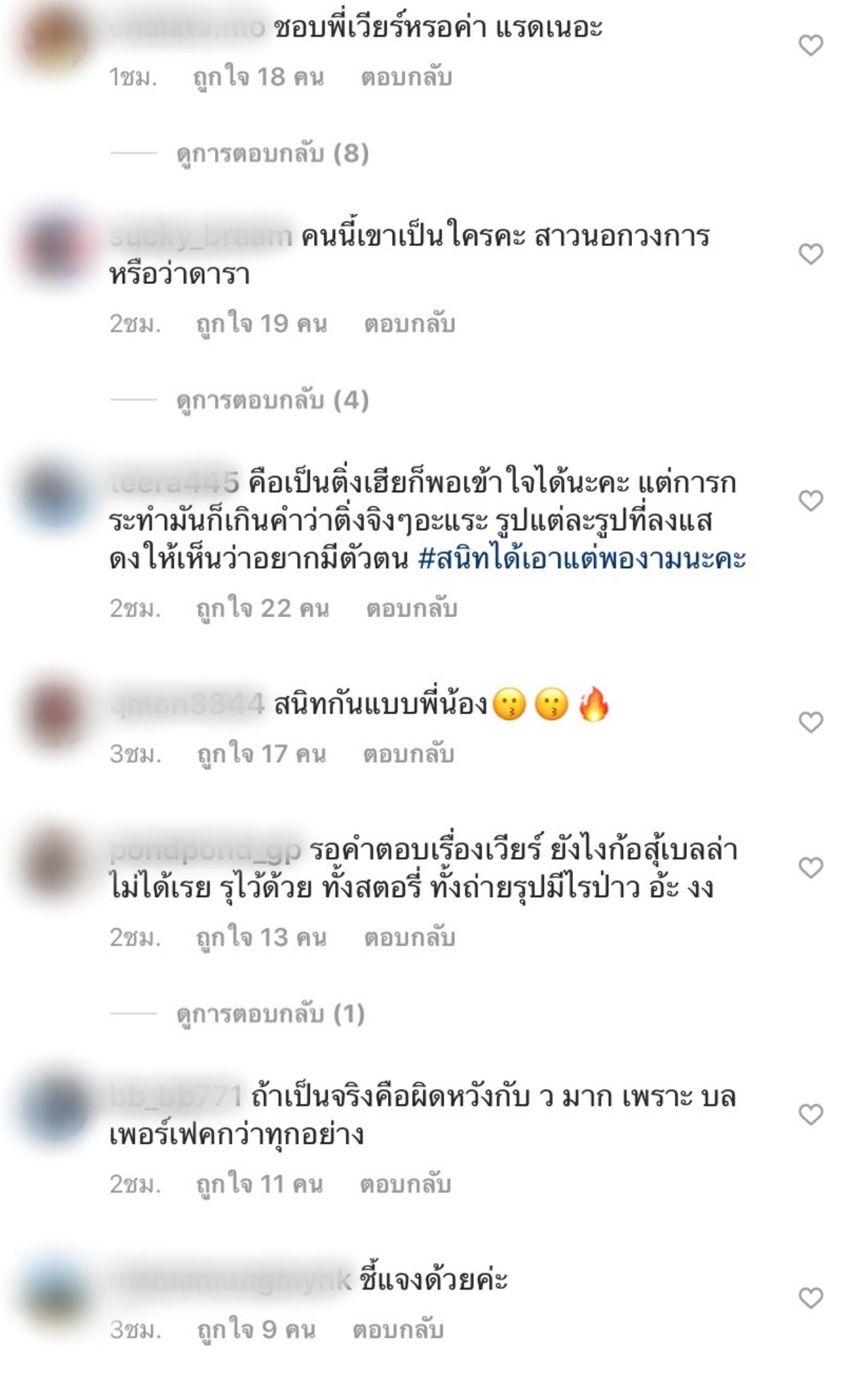
Task: Reply to the สาวนอกวงการ comment
Action: coord(410,324)
